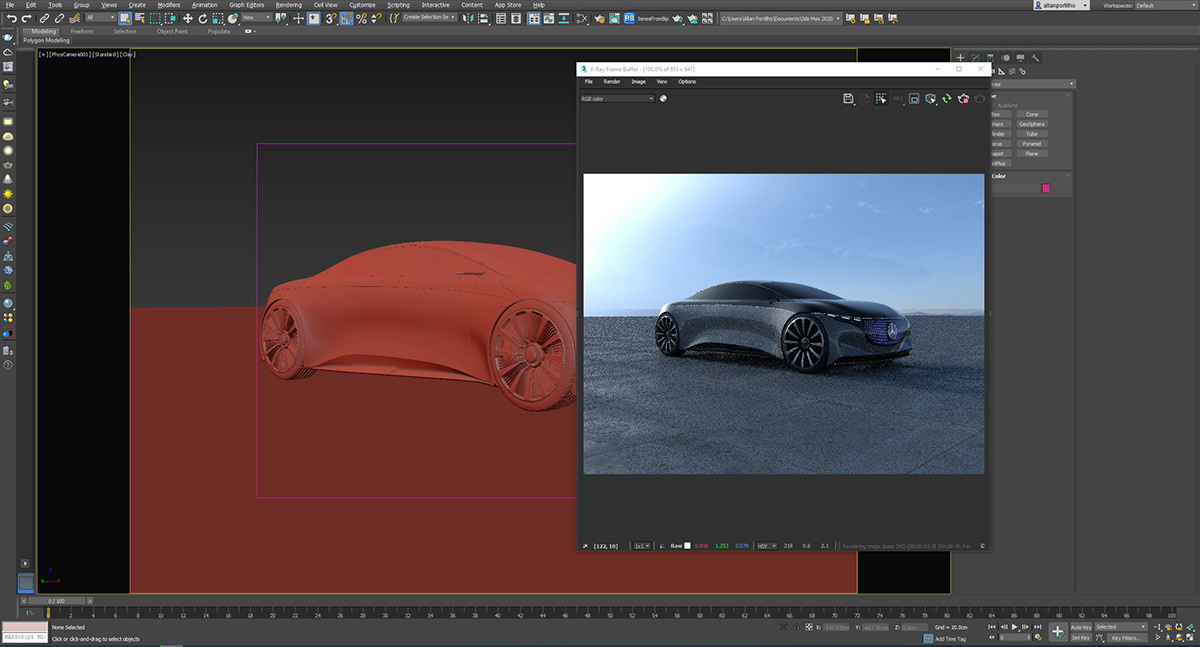
Task: Open the HSV dropdown in the frame buffer footer
Action: pos(766,546)
